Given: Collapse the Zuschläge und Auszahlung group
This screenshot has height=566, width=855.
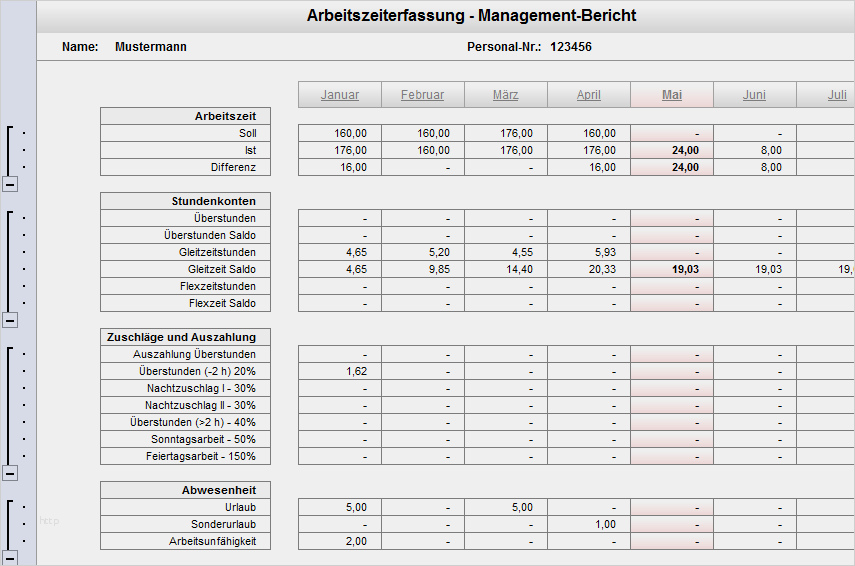Looking at the screenshot, I should (10, 473).
